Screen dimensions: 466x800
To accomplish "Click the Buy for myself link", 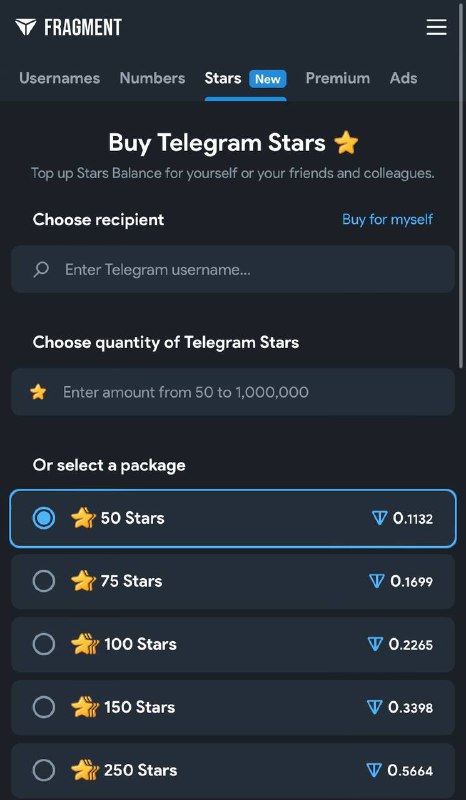I will tap(387, 219).
